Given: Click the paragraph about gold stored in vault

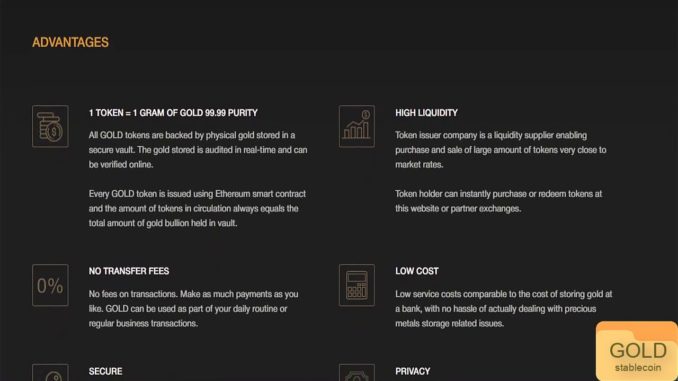Looking at the screenshot, I should [x=198, y=150].
